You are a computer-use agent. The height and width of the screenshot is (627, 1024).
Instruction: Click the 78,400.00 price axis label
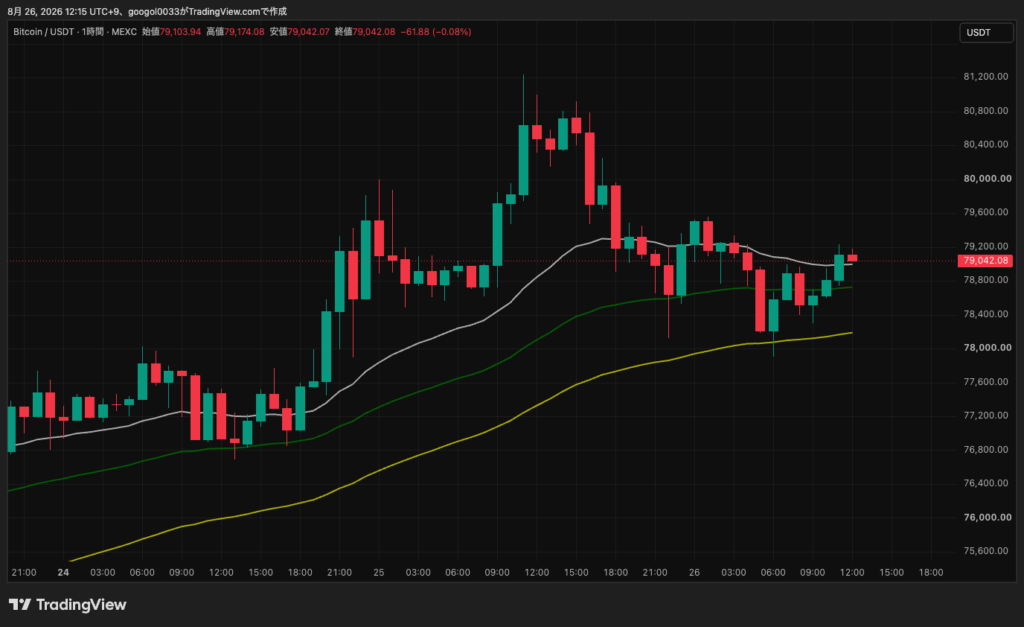(985, 314)
